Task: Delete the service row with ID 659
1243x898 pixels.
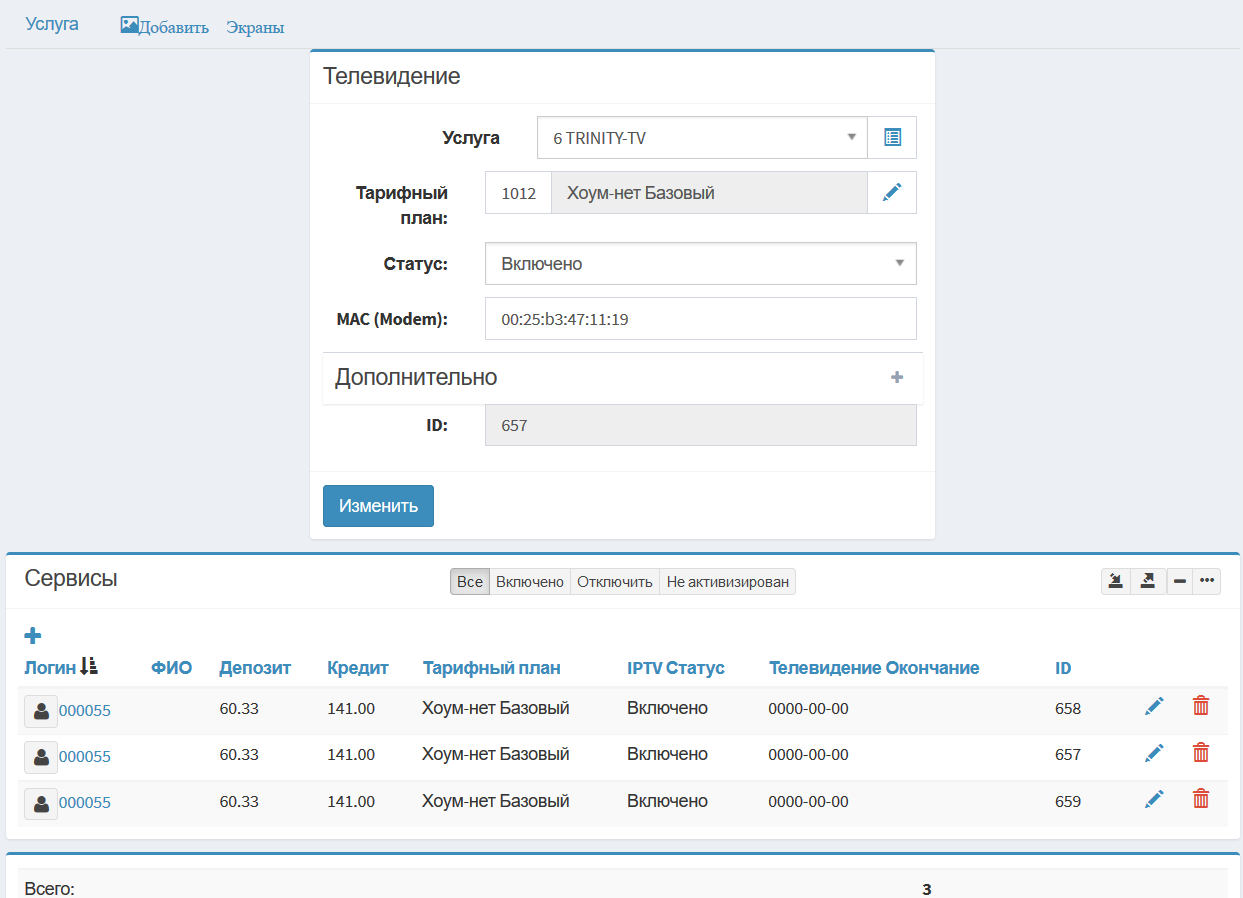Action: click(1201, 799)
